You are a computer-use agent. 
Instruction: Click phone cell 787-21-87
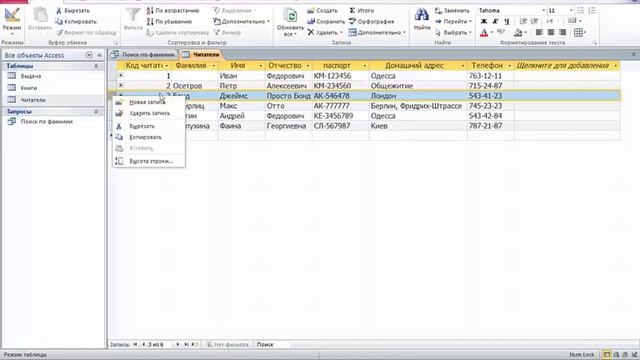pyautogui.click(x=491, y=126)
